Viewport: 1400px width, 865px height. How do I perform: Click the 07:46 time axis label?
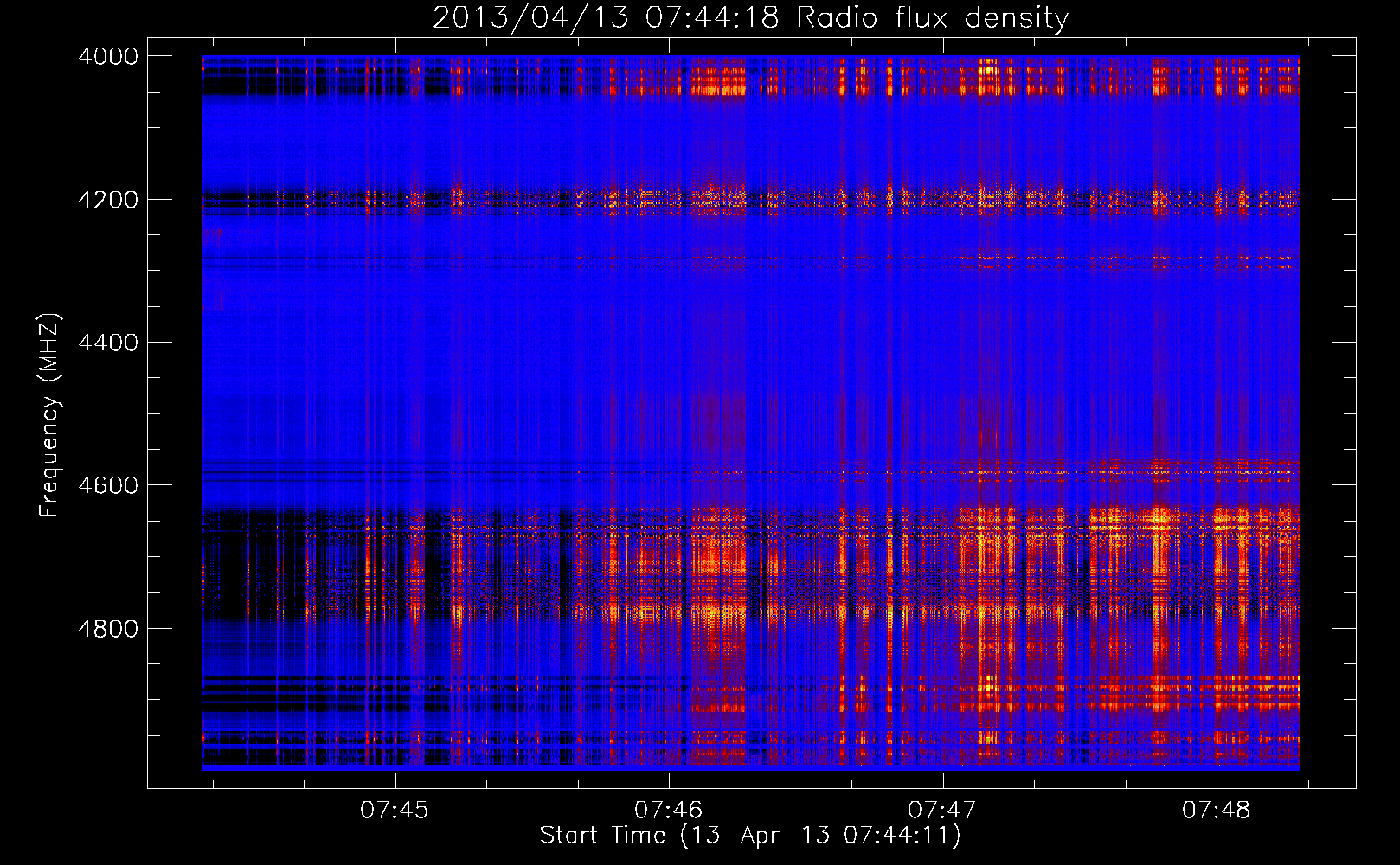(x=669, y=811)
